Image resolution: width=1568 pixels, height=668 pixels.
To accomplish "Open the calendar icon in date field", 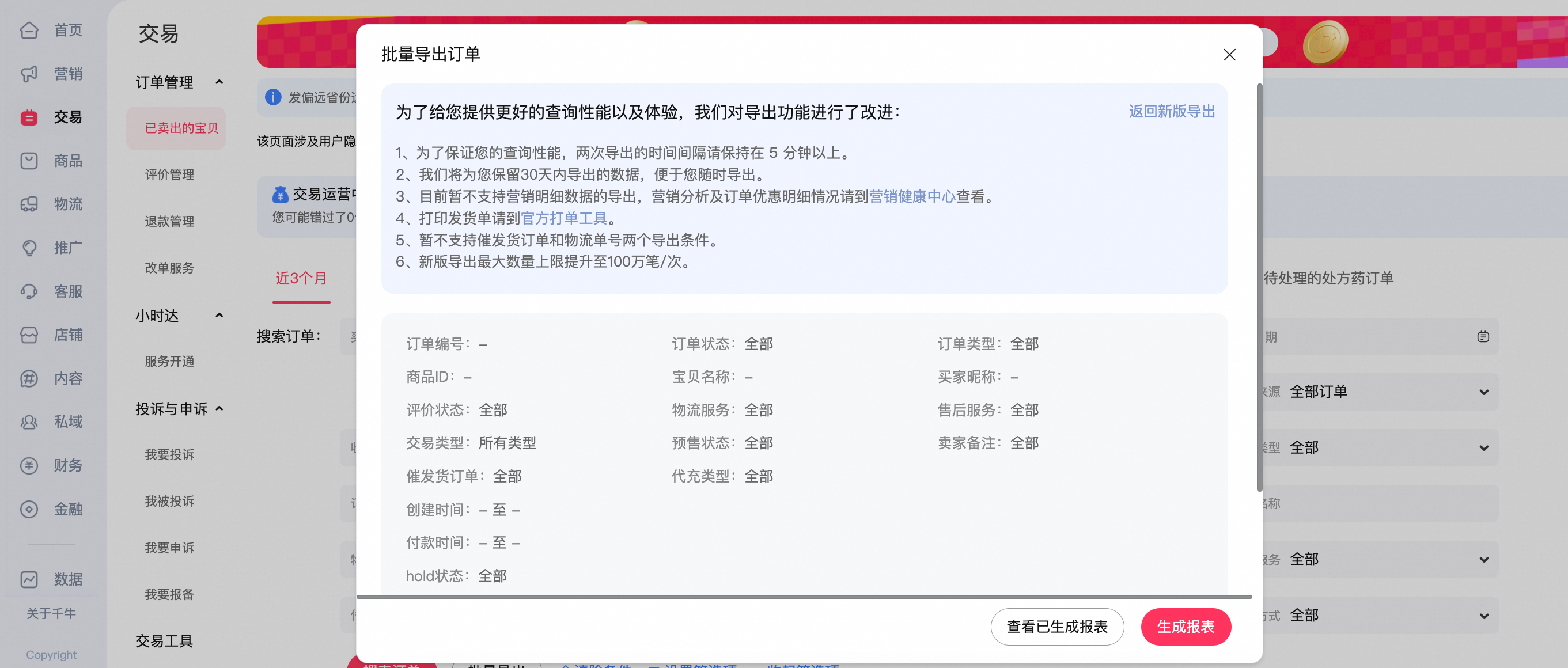I will (1483, 336).
